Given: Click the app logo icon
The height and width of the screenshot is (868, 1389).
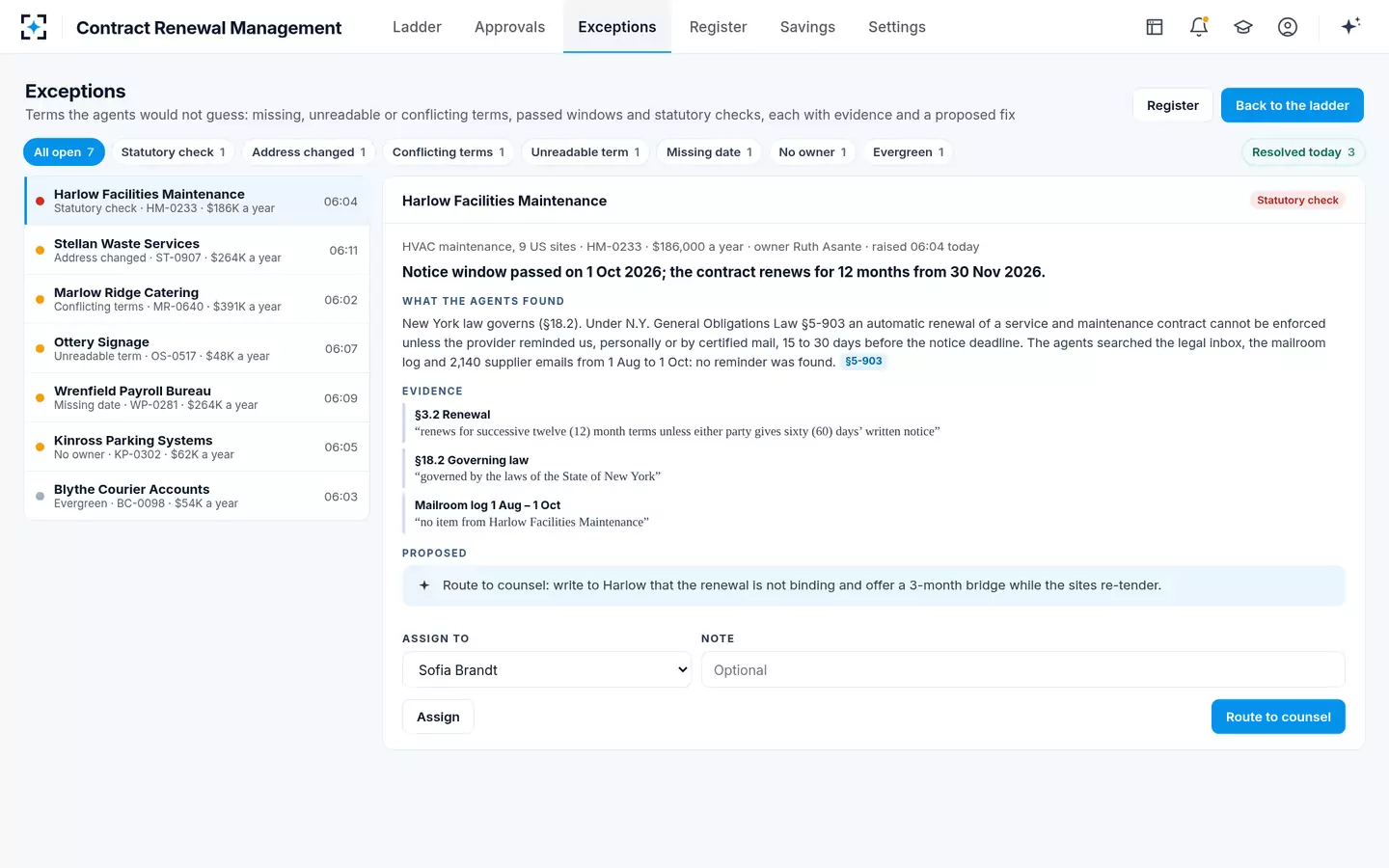Looking at the screenshot, I should pyautogui.click(x=34, y=27).
